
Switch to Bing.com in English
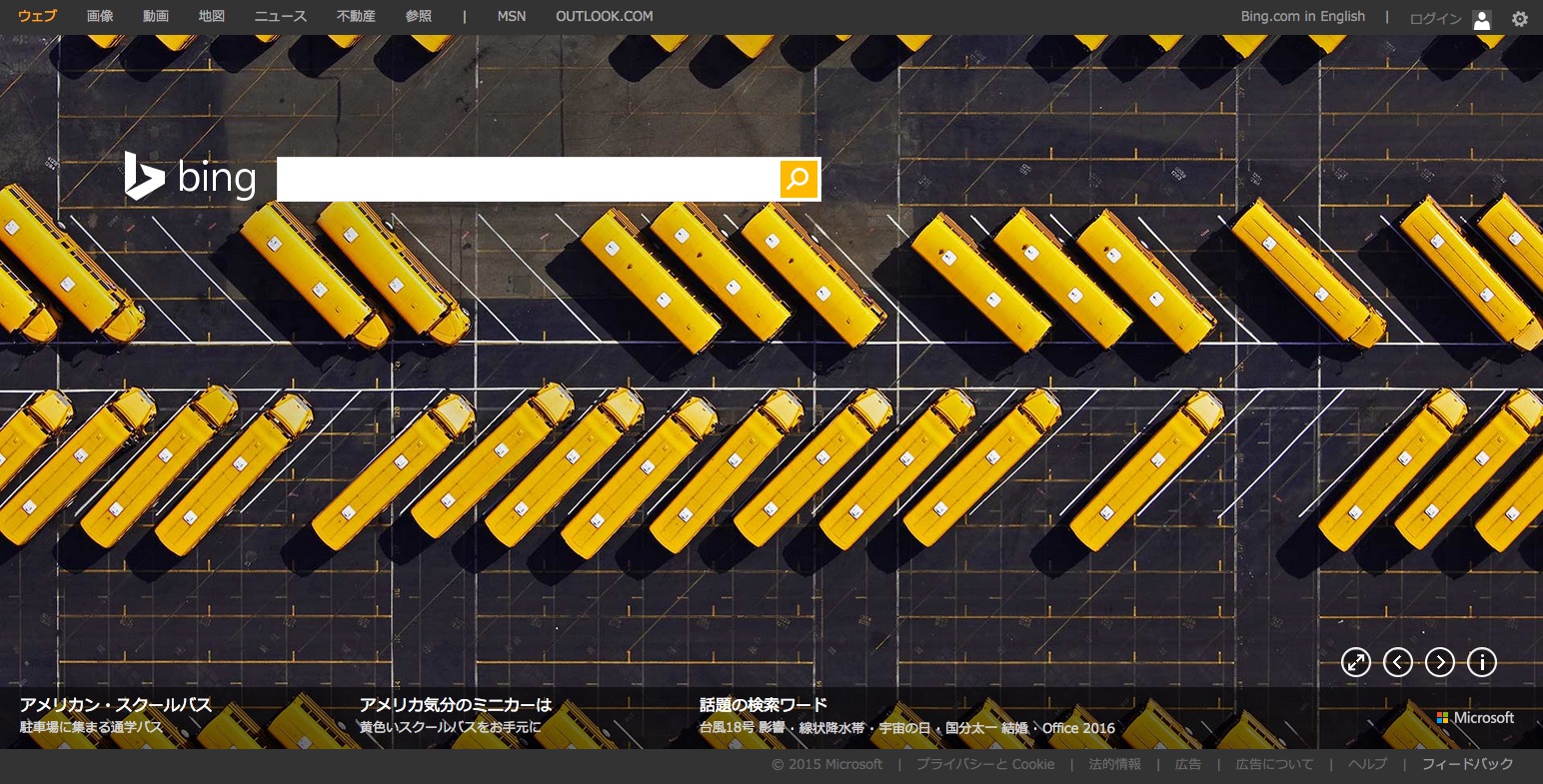[1302, 16]
